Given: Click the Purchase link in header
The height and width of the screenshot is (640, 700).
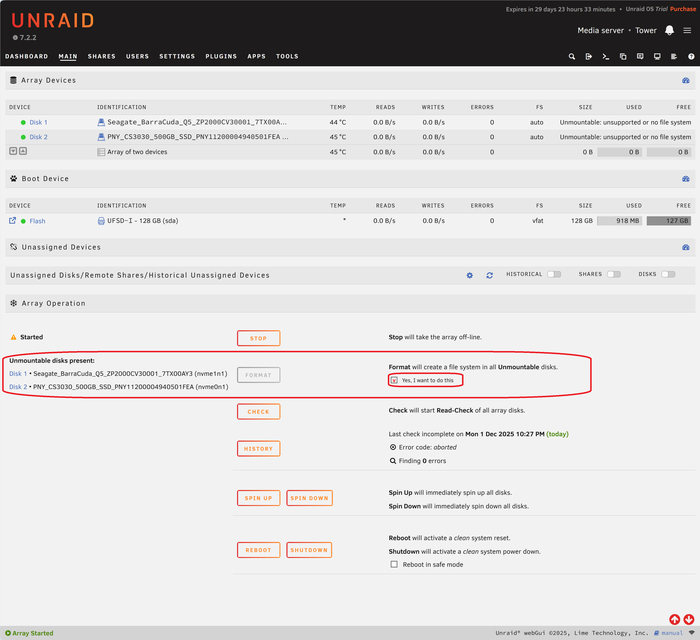Looking at the screenshot, I should 683,9.
